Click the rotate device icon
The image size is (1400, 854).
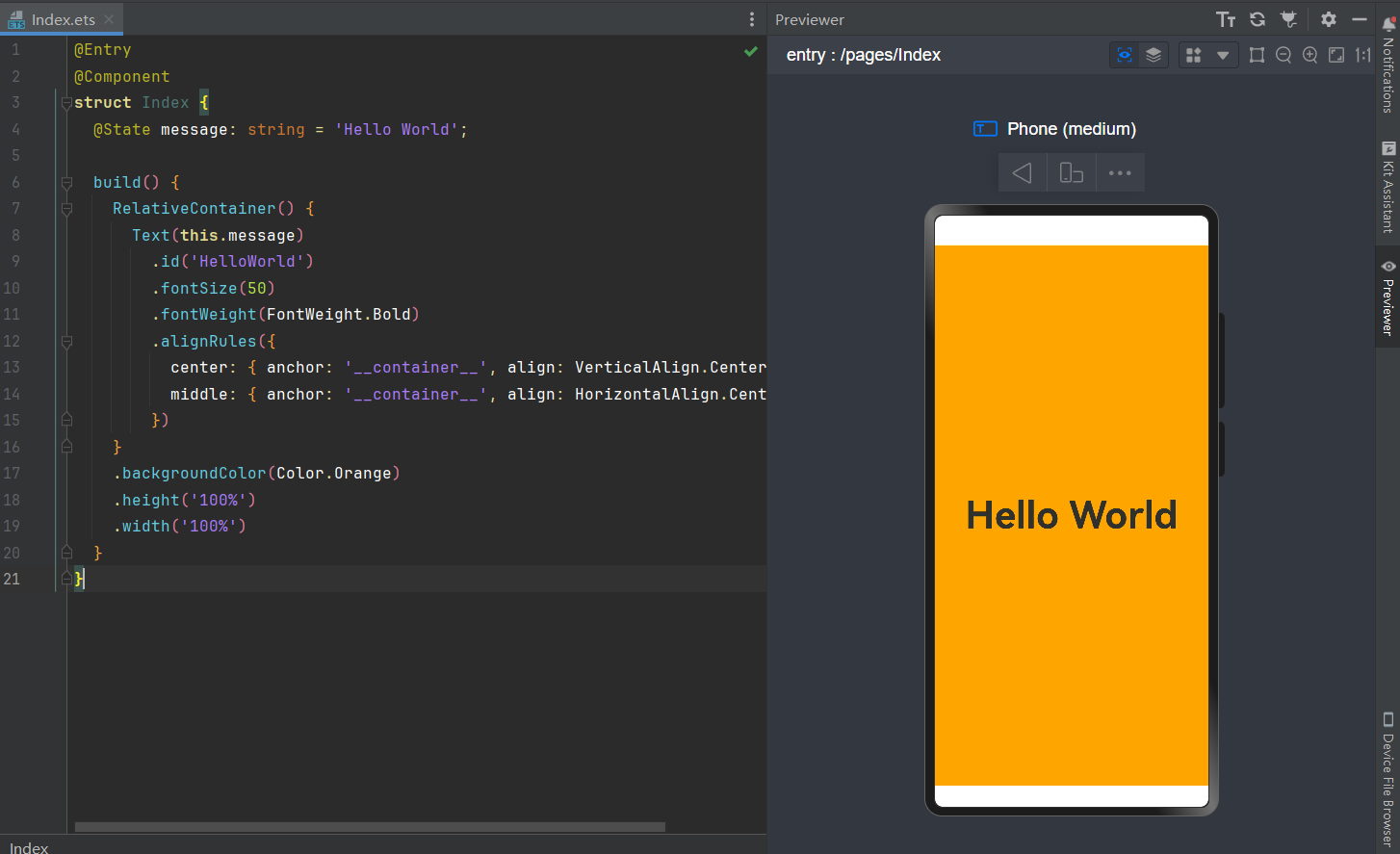1072,173
